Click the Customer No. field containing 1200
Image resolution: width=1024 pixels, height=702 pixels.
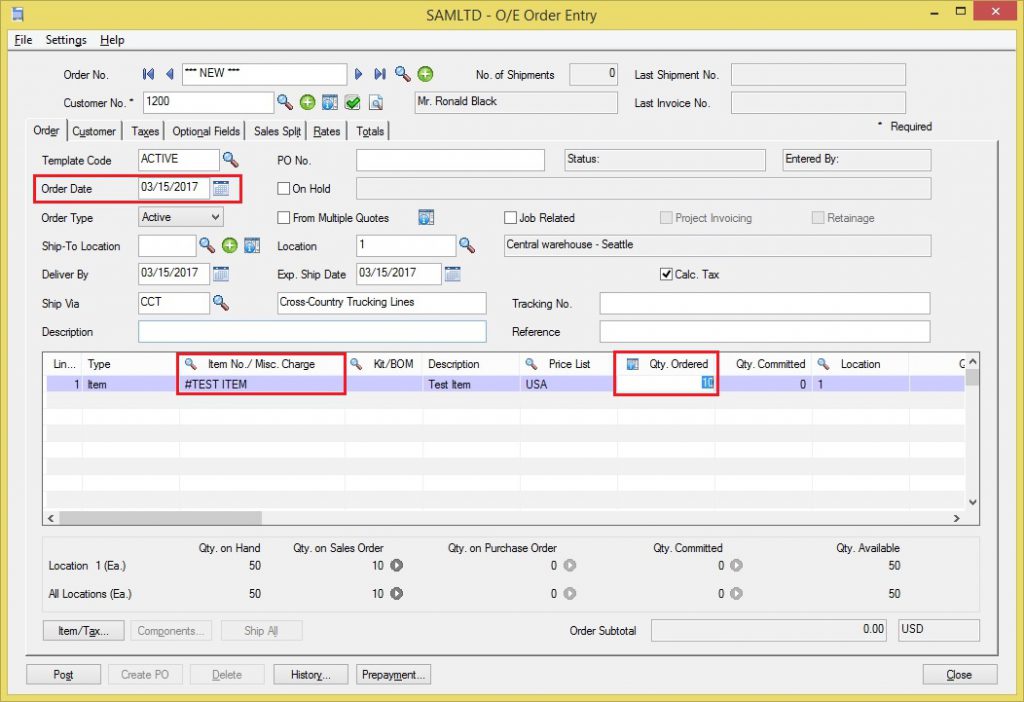click(208, 102)
